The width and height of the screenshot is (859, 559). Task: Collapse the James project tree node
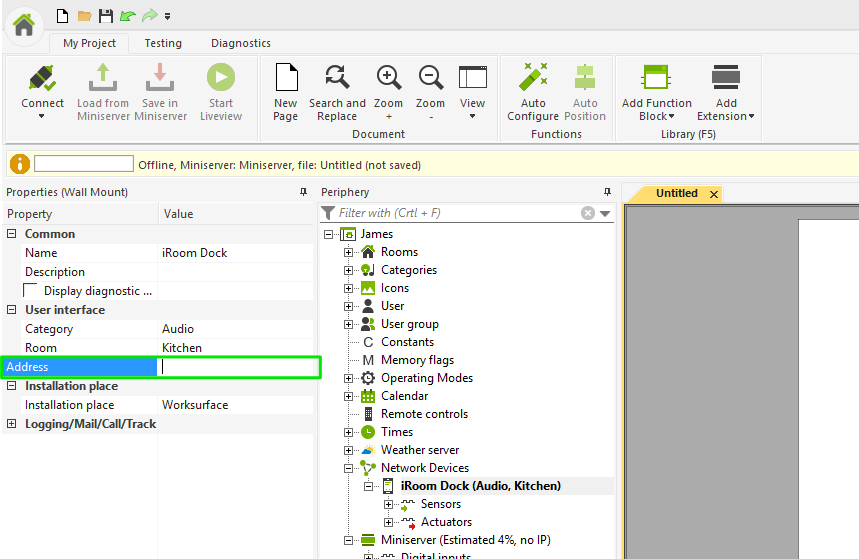point(328,234)
